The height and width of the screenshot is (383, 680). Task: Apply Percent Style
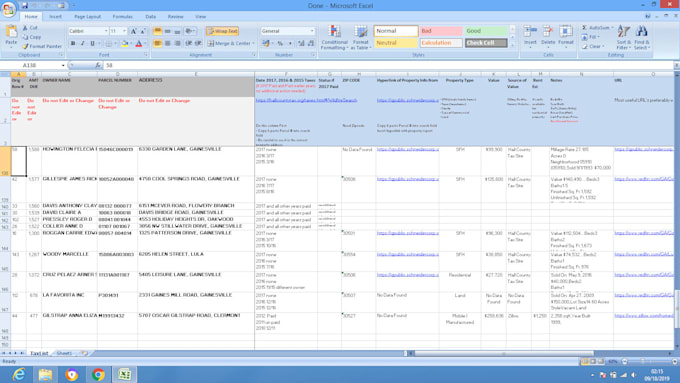coord(280,43)
